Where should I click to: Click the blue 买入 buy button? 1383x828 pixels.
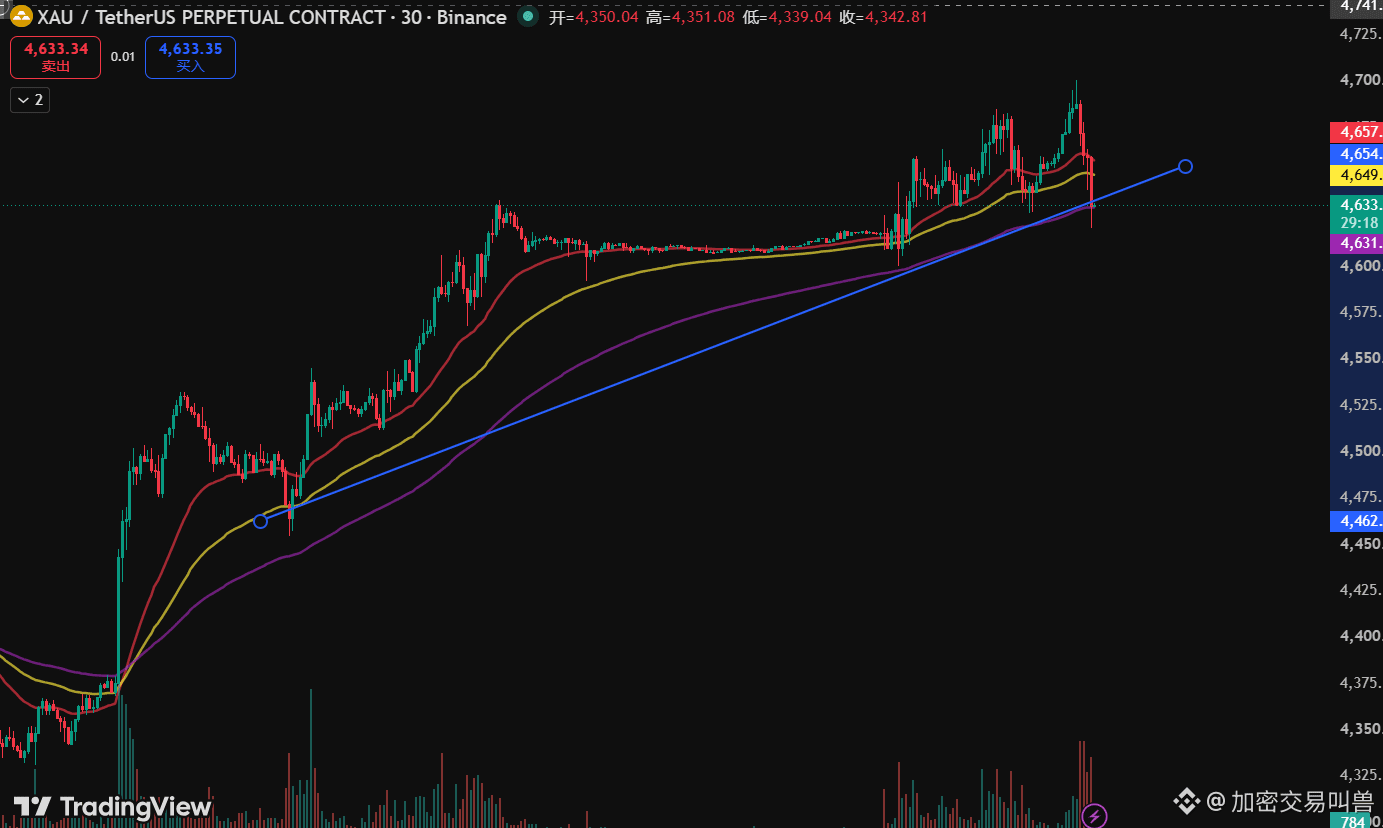click(x=190, y=58)
